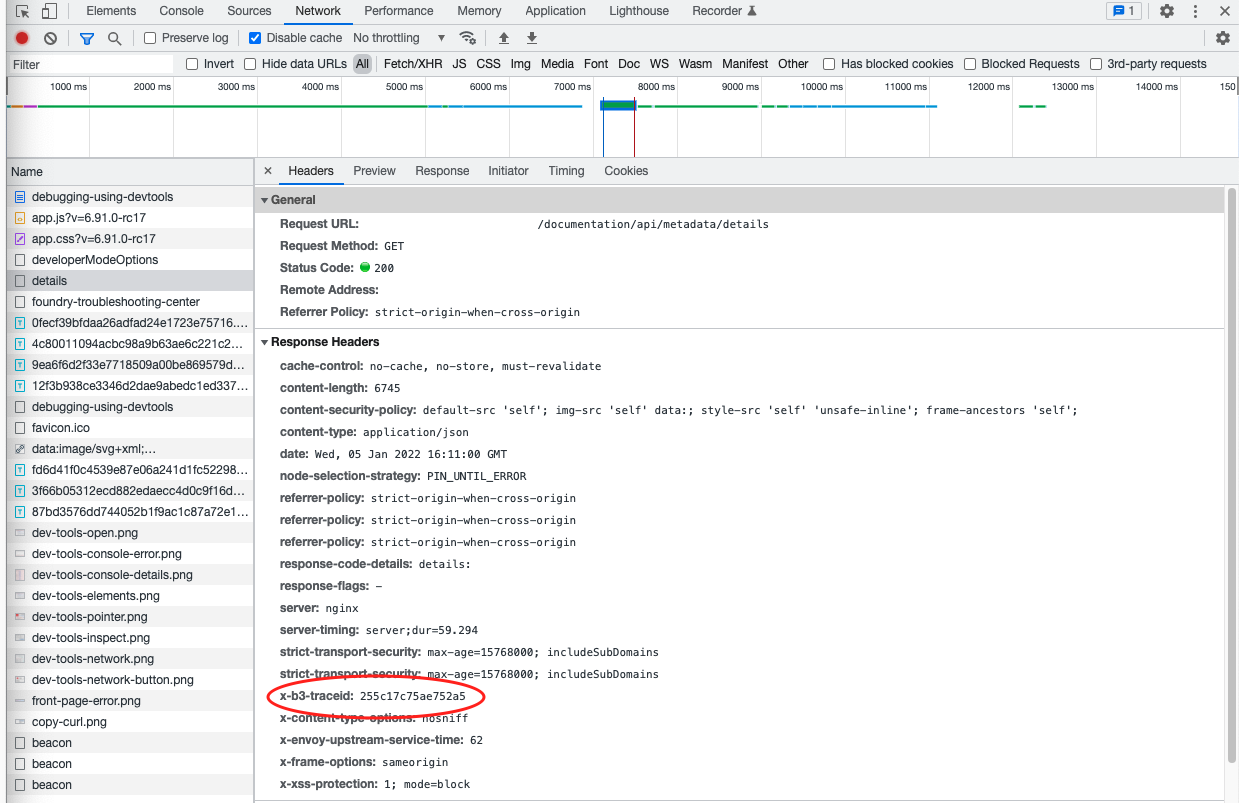Screen dimensions: 1239x803
Task: Open network conditions wifi icon
Action: click(x=467, y=38)
